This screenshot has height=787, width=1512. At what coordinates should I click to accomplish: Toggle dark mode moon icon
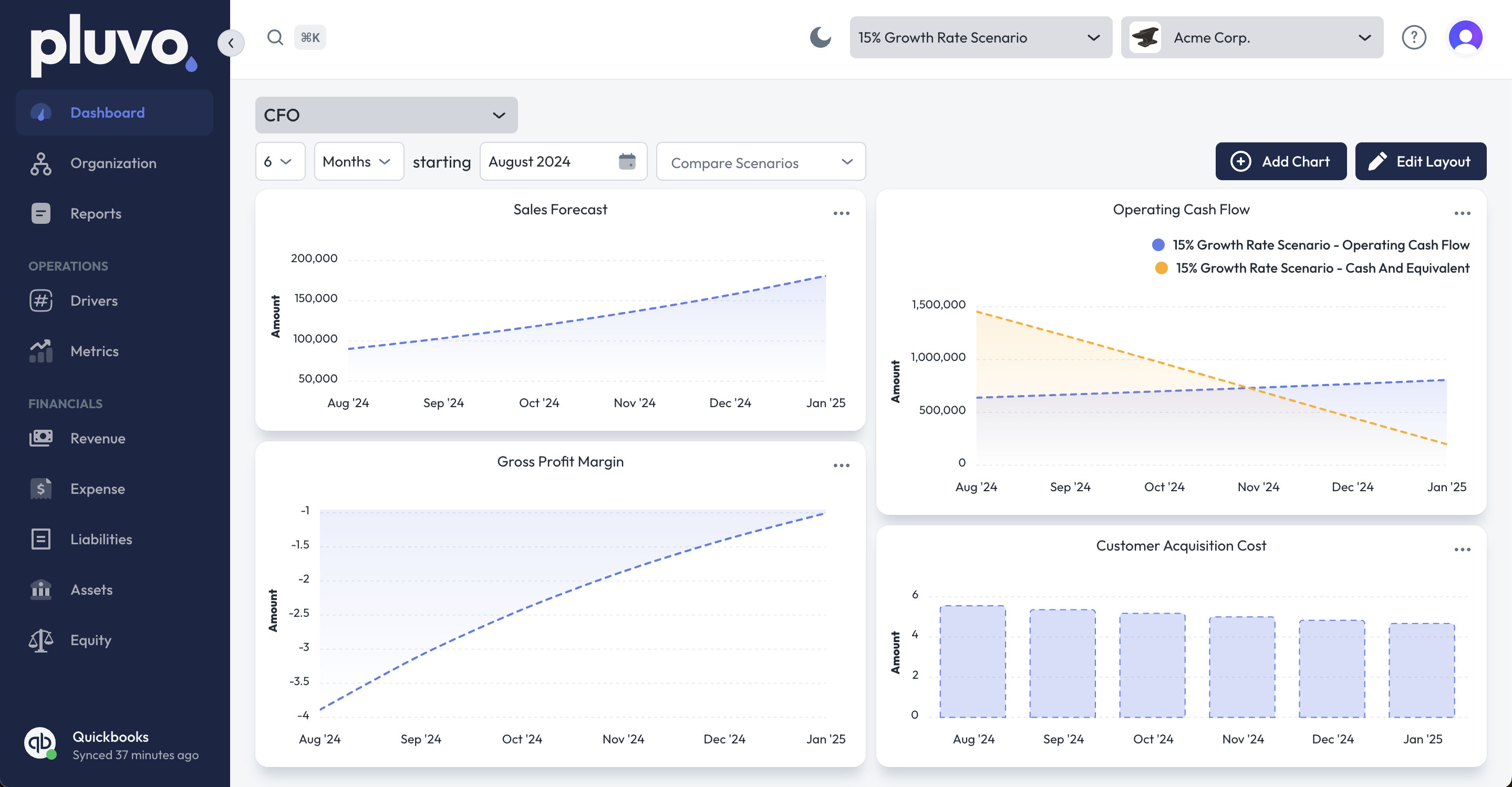click(820, 37)
